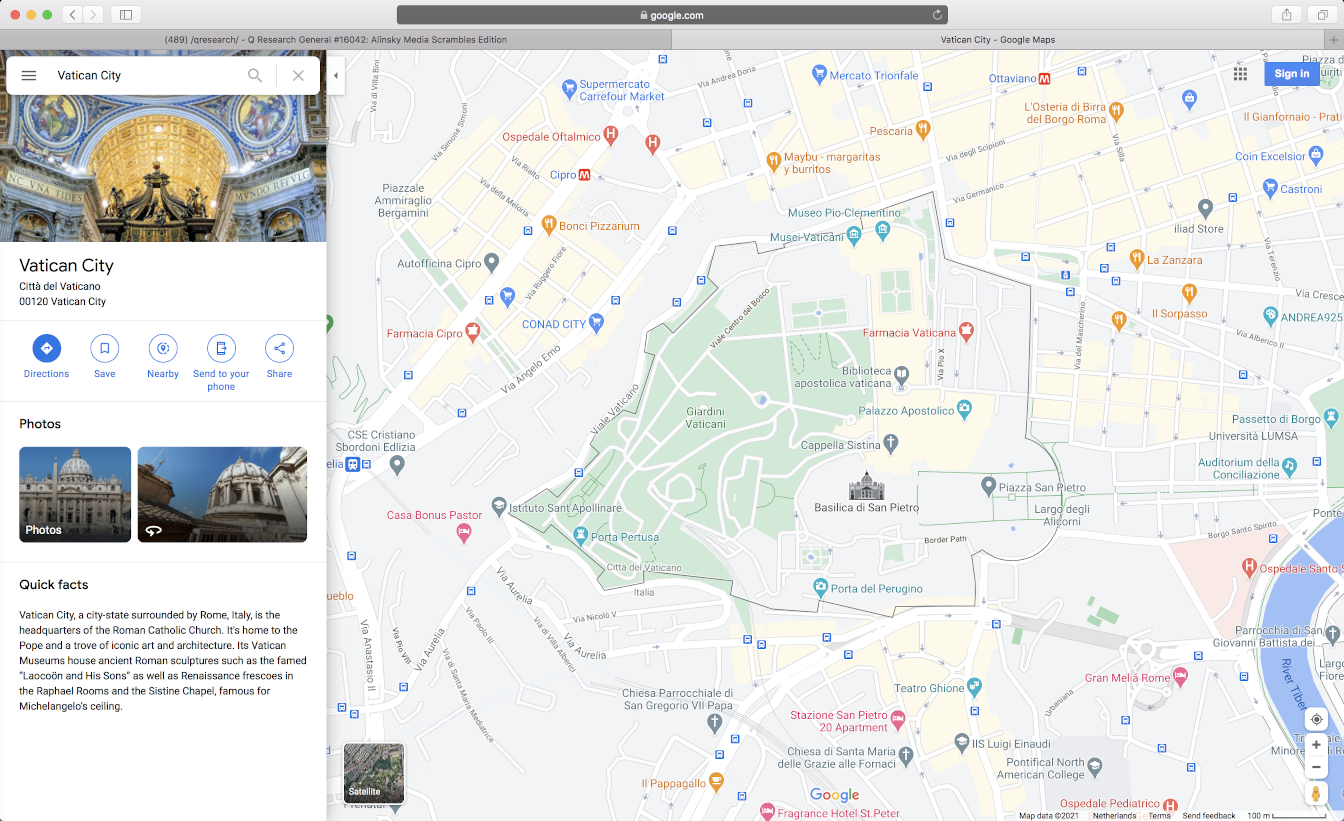Select the Musei Vaticani map marker
The image size is (1344, 821).
pyautogui.click(x=853, y=236)
